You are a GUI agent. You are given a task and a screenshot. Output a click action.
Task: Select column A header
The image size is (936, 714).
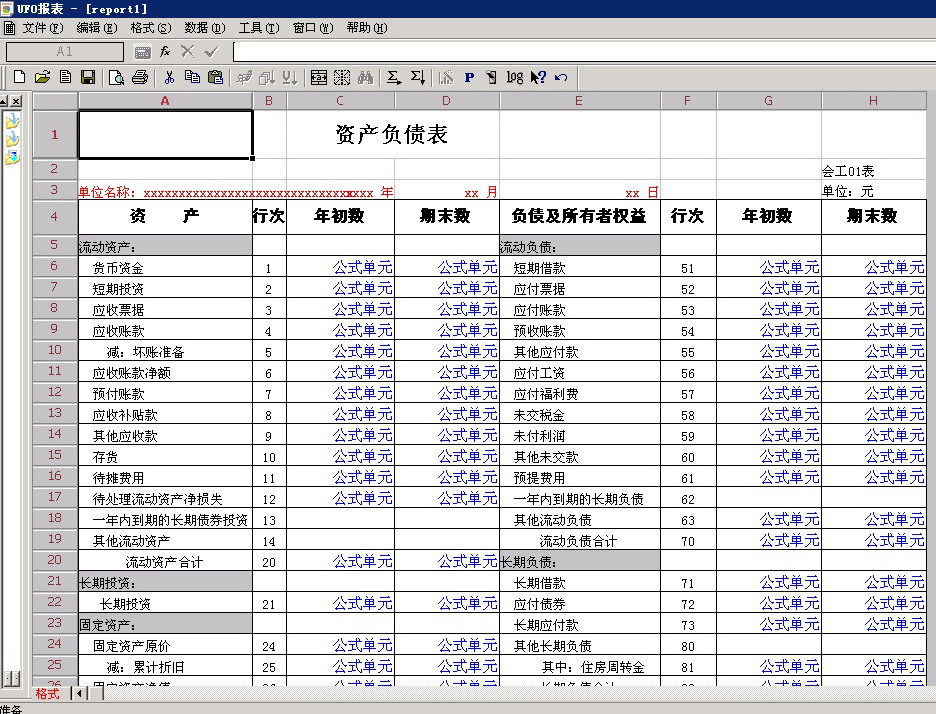pyautogui.click(x=165, y=101)
